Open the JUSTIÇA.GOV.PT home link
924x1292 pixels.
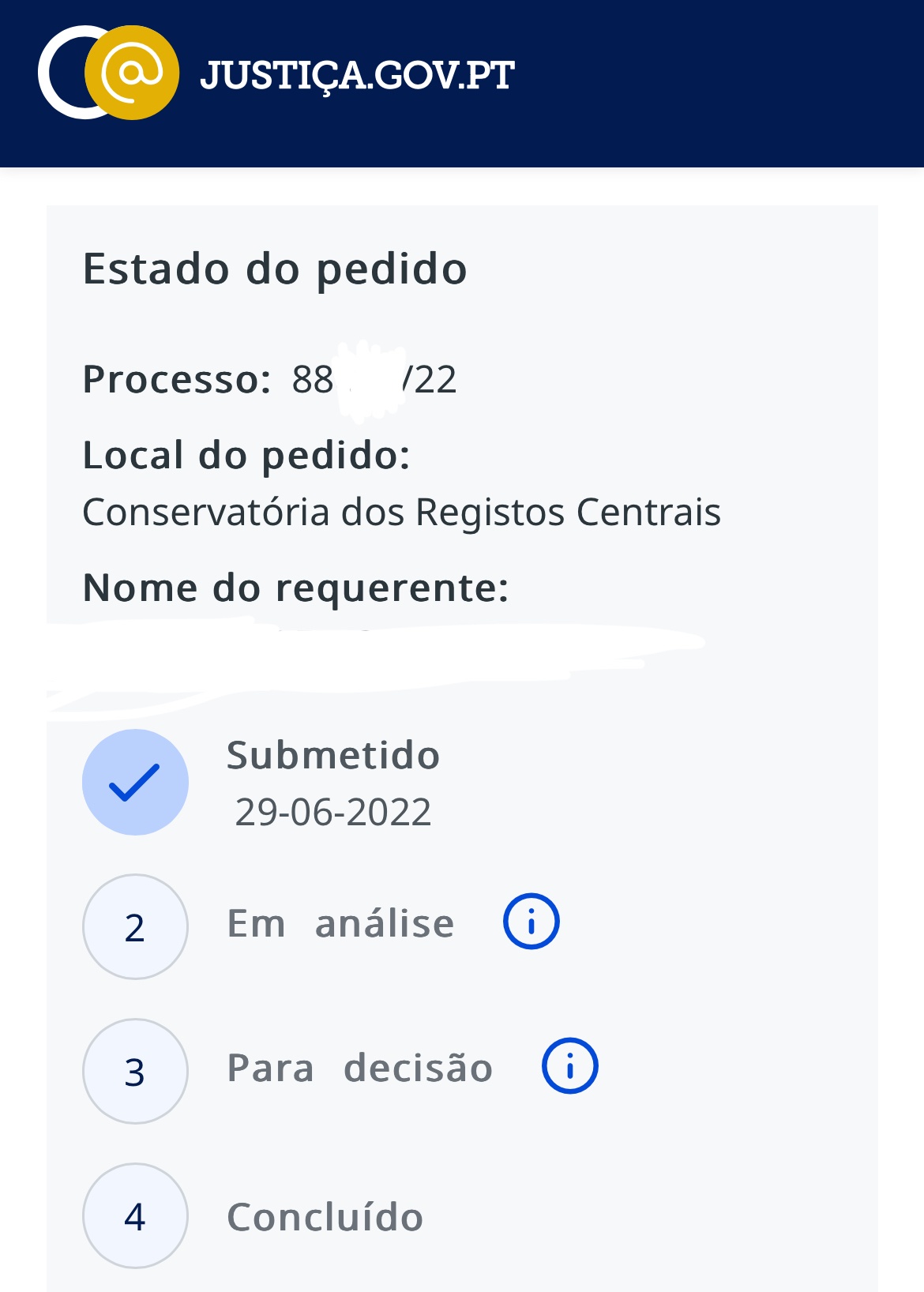tap(357, 75)
